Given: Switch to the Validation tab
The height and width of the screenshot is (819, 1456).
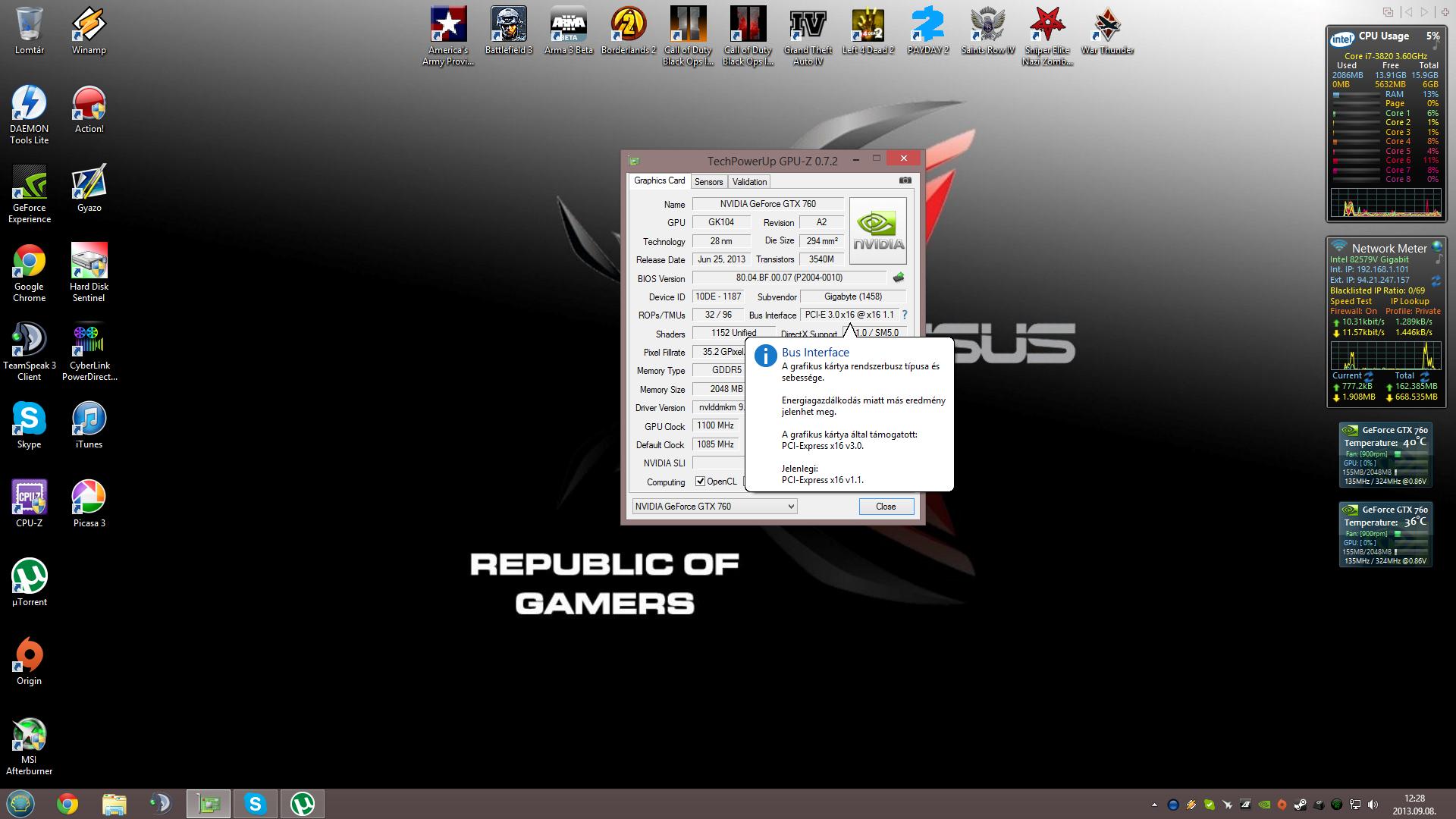Looking at the screenshot, I should pyautogui.click(x=749, y=182).
